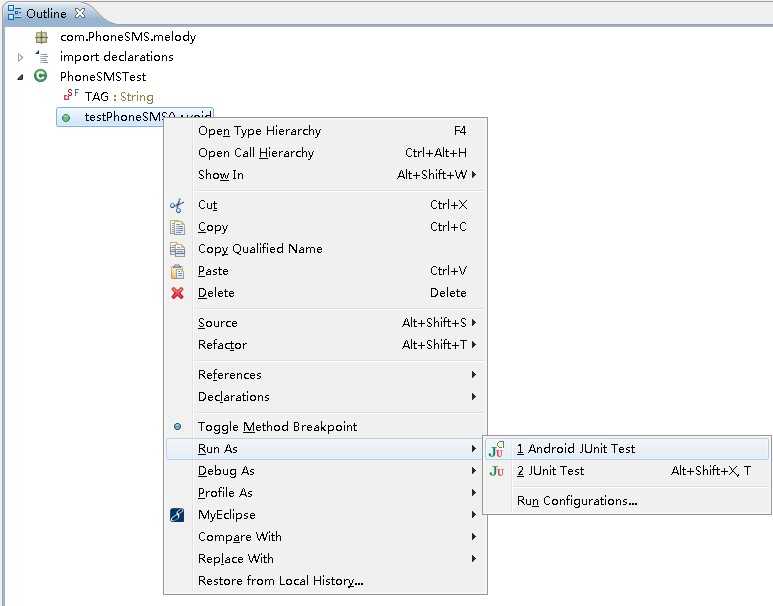This screenshot has width=773, height=606.
Task: Click the package icon beside com.PhoneSMS.melody
Action: click(x=42, y=37)
